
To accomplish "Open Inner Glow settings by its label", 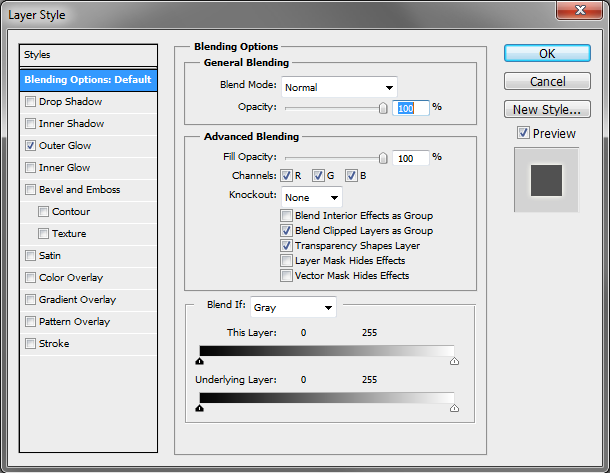I will [65, 168].
